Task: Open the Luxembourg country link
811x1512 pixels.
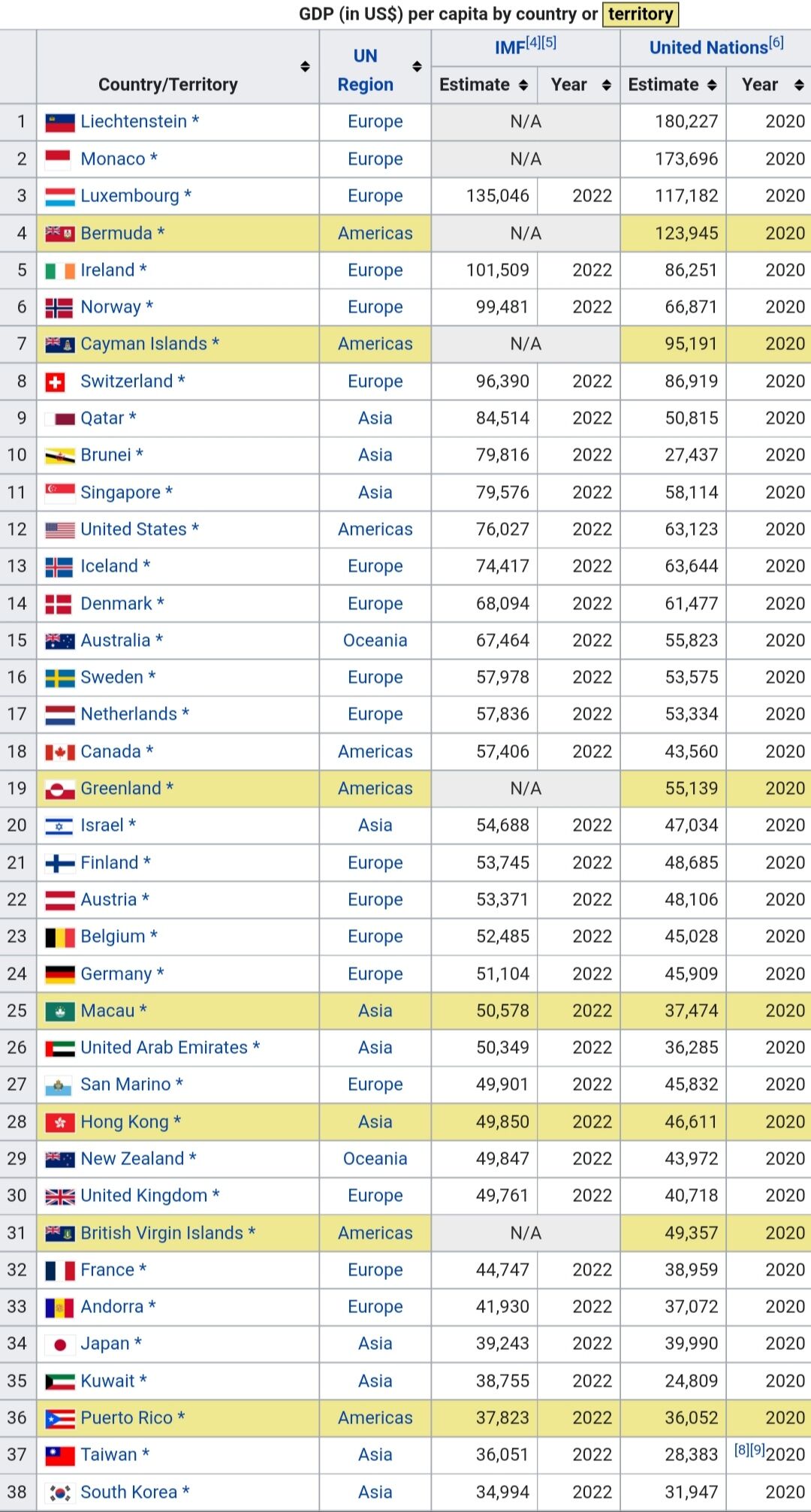Action: click(130, 196)
